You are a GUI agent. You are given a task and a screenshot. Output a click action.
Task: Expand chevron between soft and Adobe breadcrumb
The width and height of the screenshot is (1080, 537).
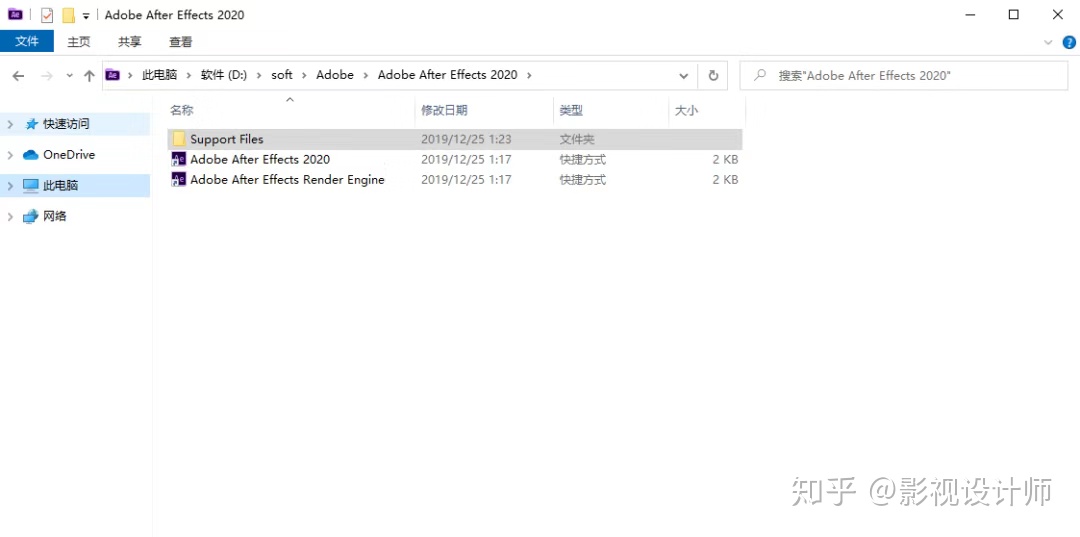[304, 75]
